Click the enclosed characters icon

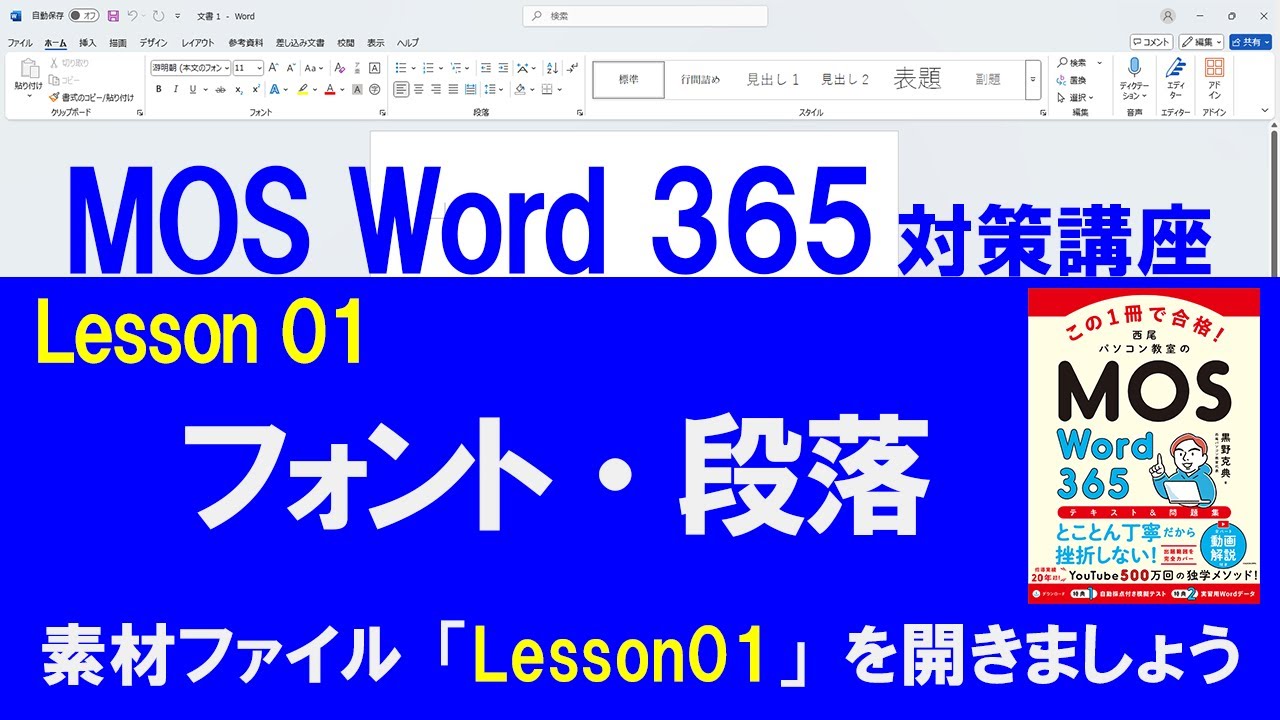(x=375, y=89)
